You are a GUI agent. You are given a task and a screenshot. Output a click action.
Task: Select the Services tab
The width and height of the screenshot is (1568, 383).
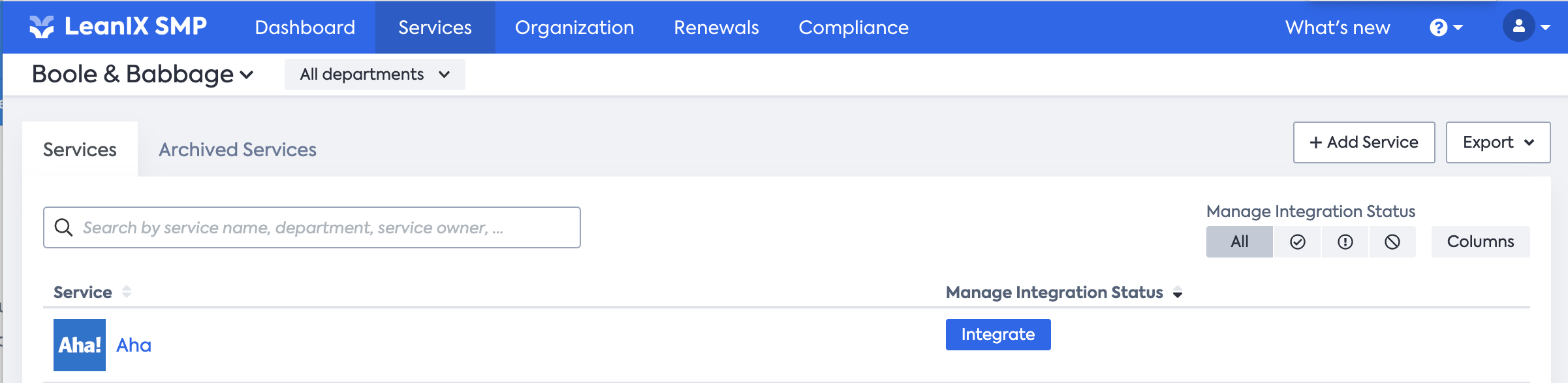tap(80, 150)
